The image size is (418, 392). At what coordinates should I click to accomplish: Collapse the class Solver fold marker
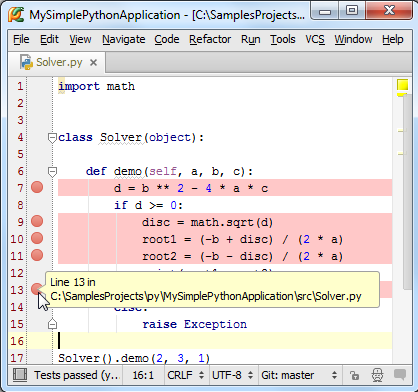pos(52,138)
